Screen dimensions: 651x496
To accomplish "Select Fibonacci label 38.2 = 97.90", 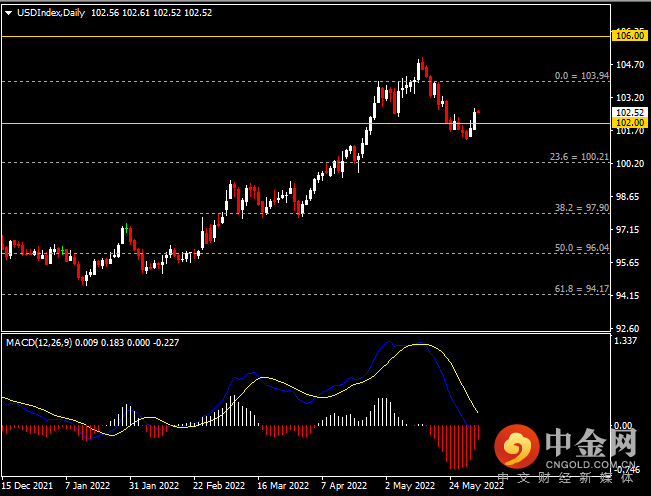I will (x=582, y=208).
